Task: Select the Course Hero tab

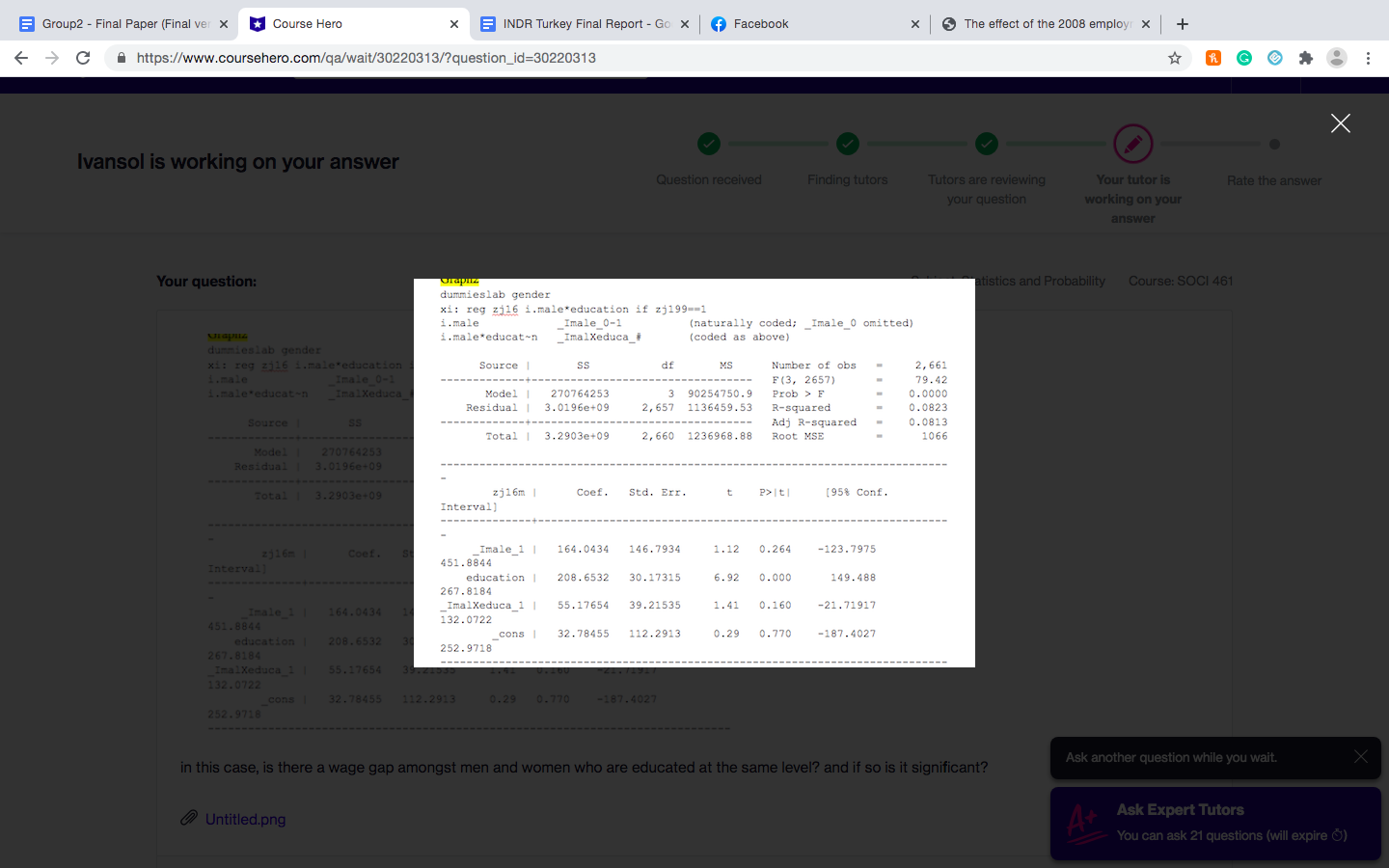Action: point(354,24)
